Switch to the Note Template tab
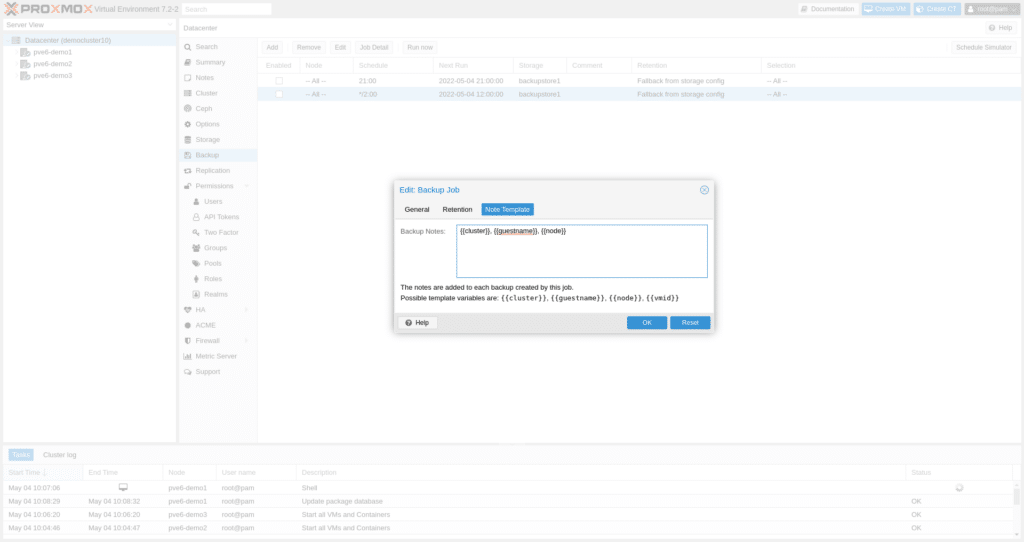This screenshot has height=542, width=1024. click(x=507, y=210)
